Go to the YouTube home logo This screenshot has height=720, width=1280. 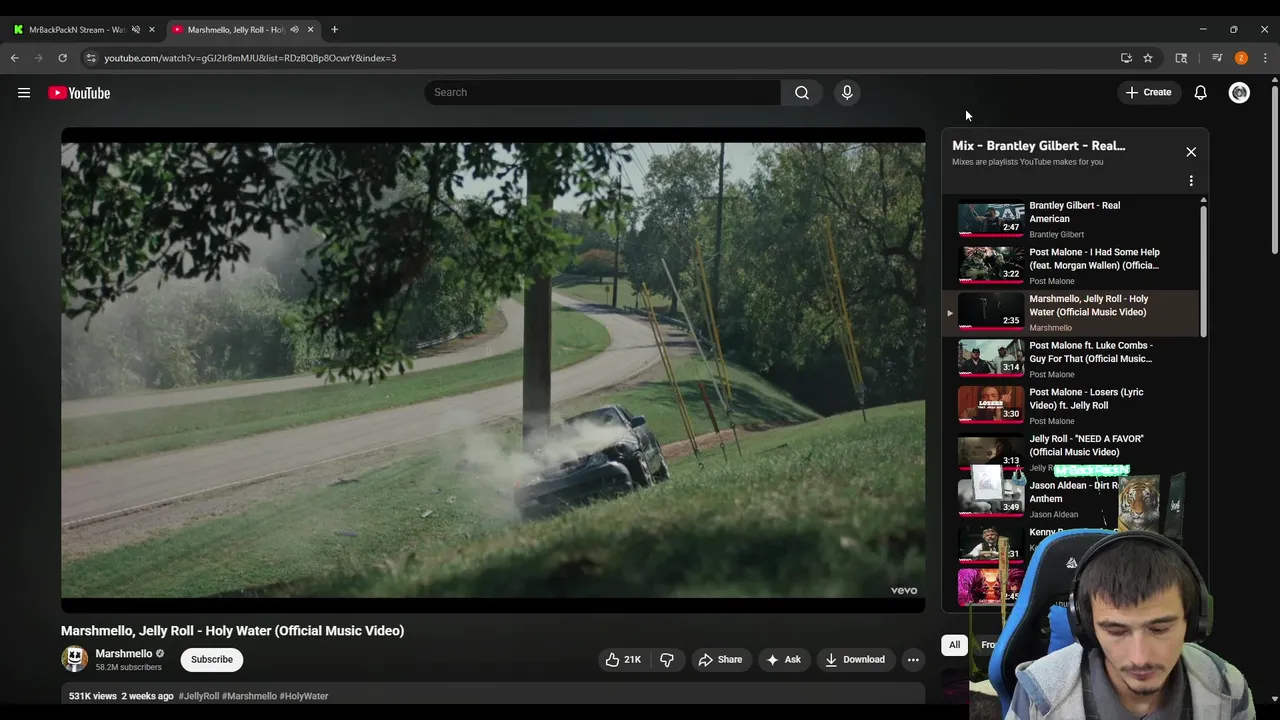point(79,93)
